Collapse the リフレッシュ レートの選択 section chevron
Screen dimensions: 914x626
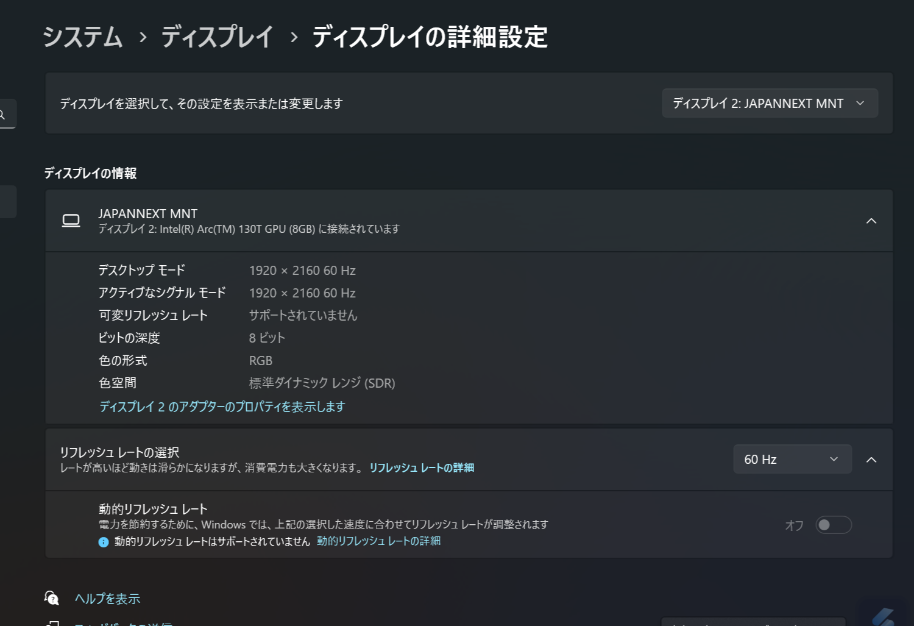click(871, 460)
